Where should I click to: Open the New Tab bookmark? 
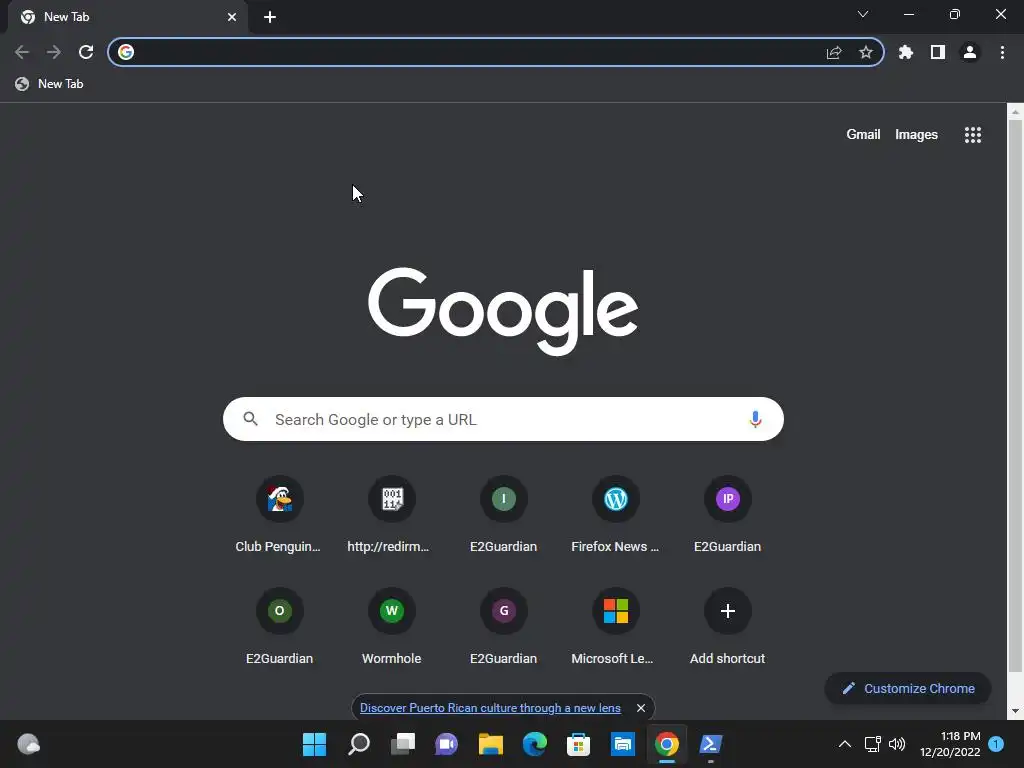[50, 84]
